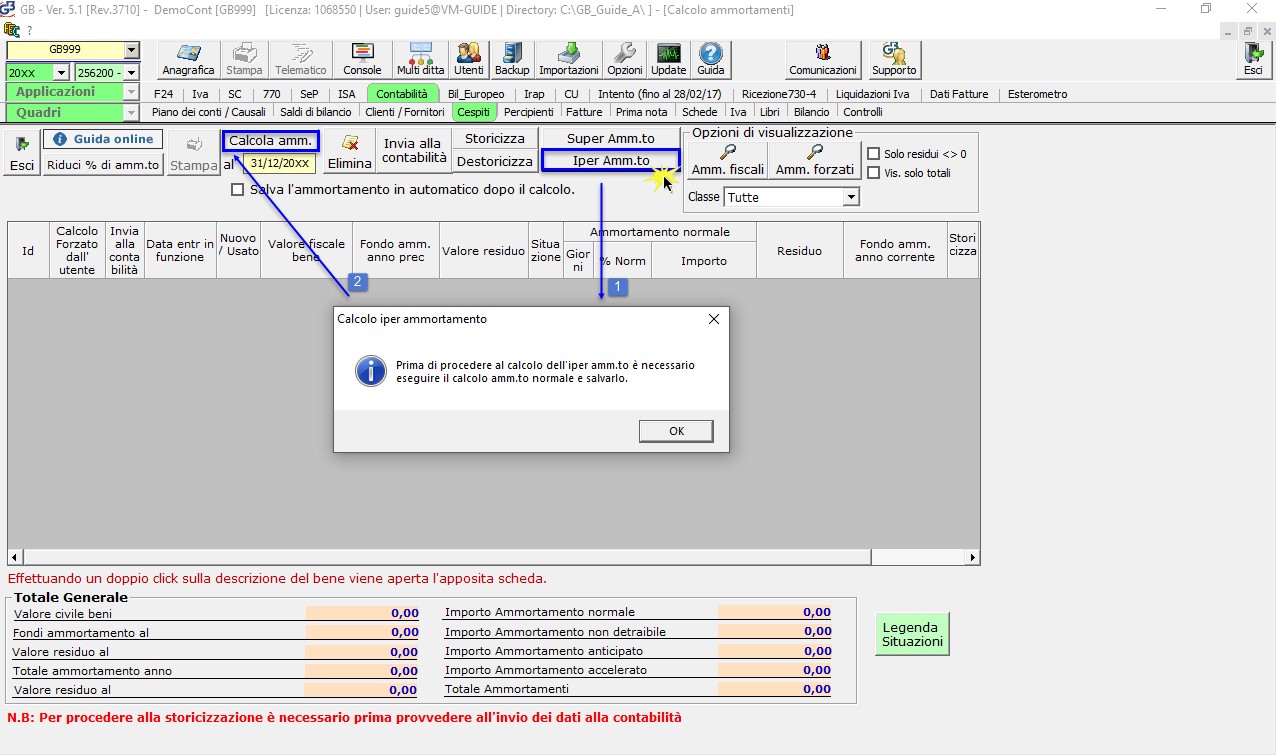Image resolution: width=1276 pixels, height=756 pixels.
Task: Go to the Prima nota tab
Action: pos(641,112)
